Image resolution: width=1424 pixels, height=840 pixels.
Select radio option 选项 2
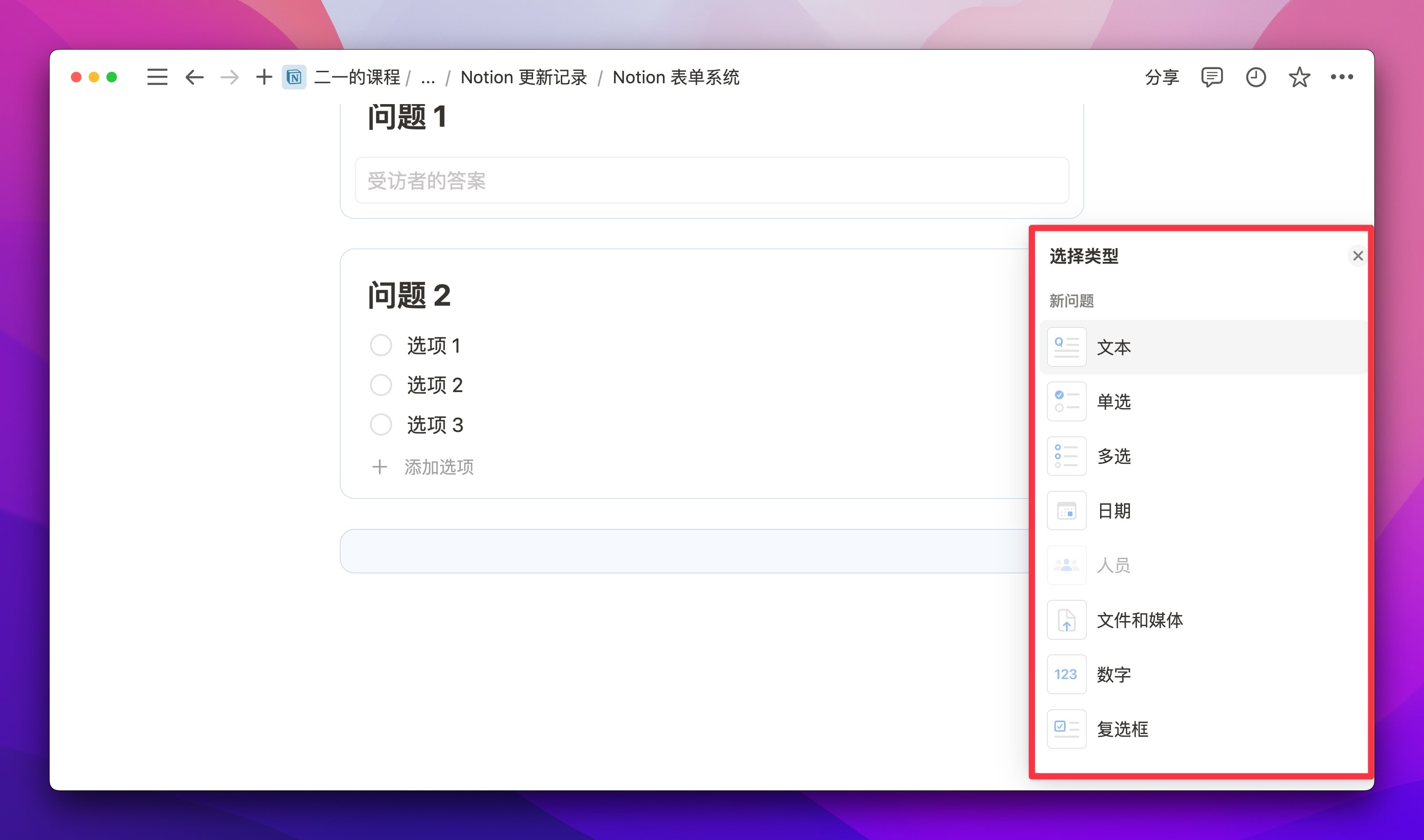(x=381, y=385)
